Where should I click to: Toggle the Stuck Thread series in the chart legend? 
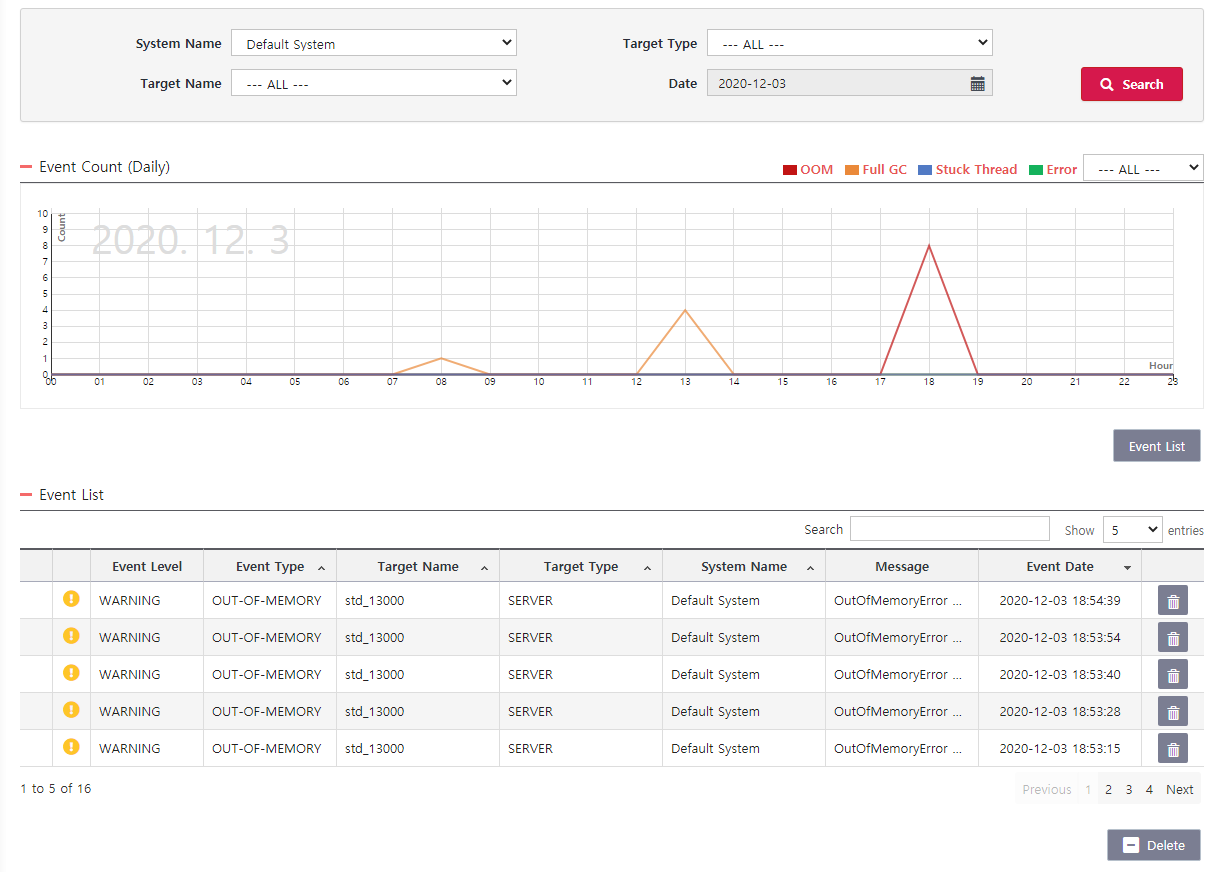click(x=967, y=169)
